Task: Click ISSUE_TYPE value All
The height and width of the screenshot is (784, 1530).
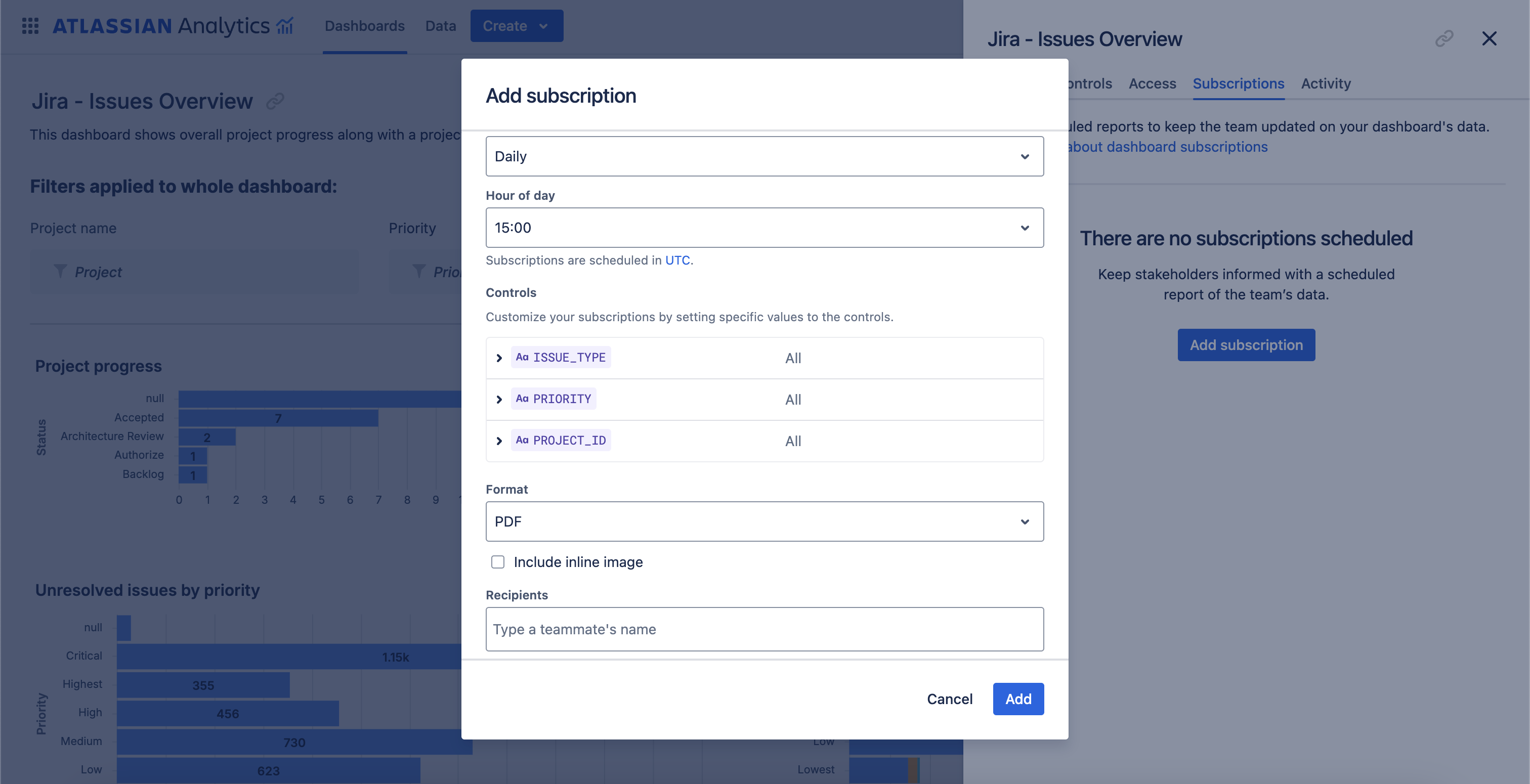Action: click(x=793, y=358)
